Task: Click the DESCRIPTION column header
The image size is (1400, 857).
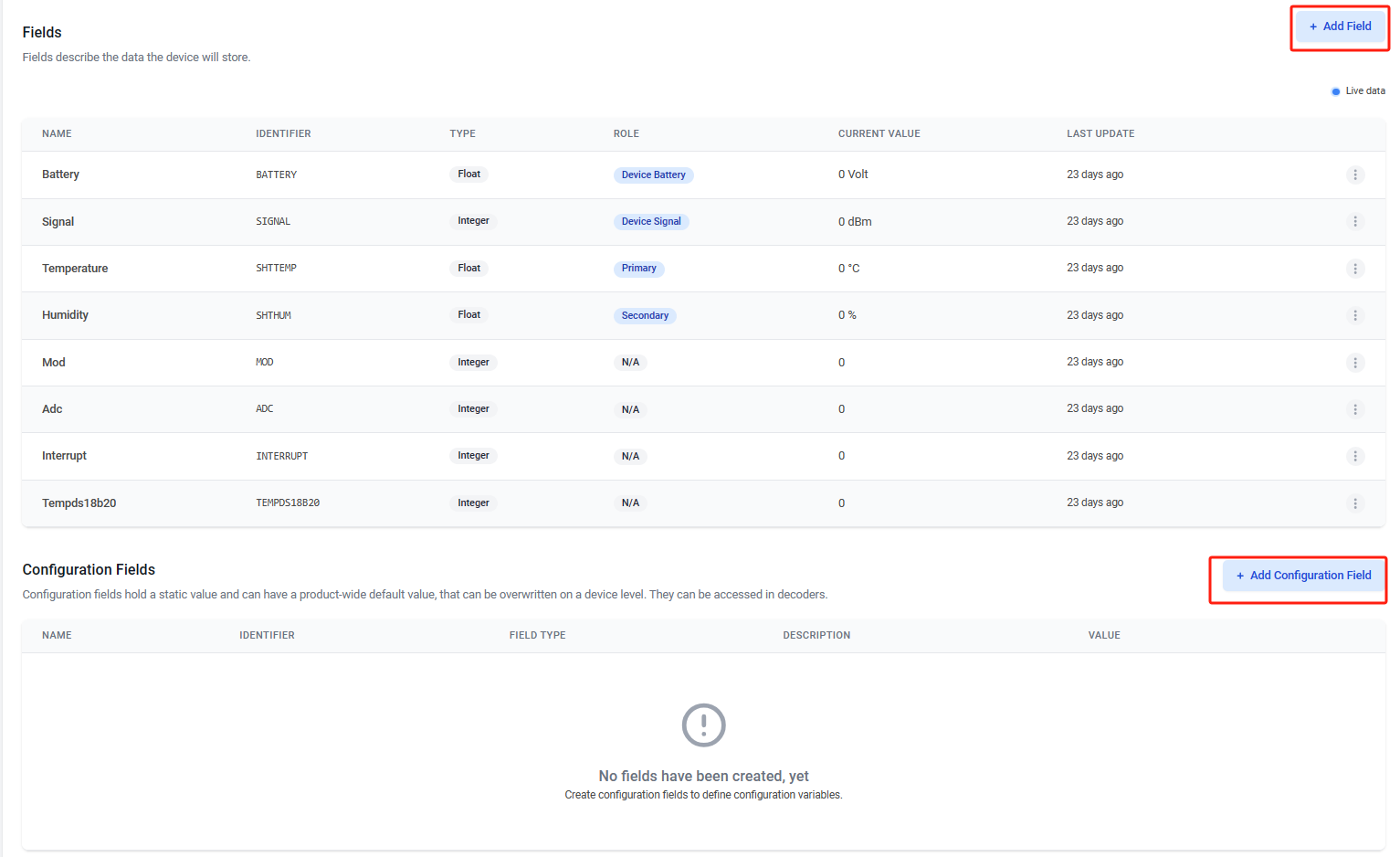Action: point(816,635)
